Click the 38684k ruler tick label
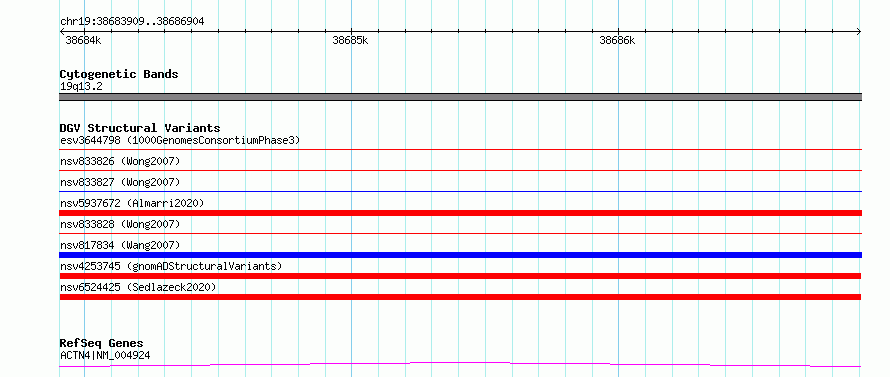Viewport: 890px width, 377px height. (83, 41)
